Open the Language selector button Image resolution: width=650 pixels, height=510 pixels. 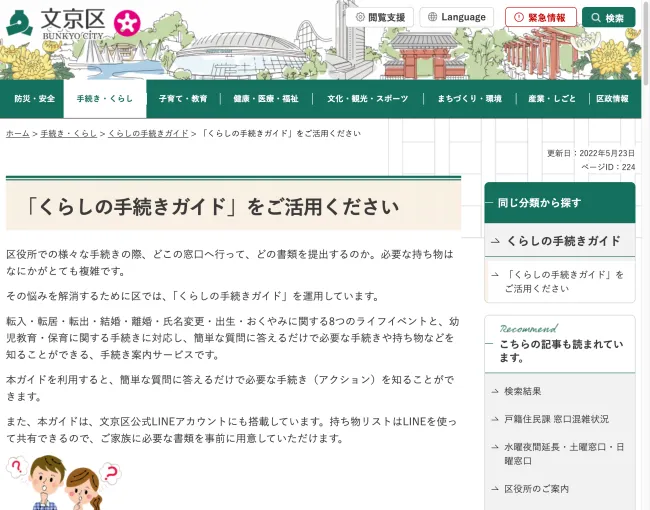click(x=456, y=17)
